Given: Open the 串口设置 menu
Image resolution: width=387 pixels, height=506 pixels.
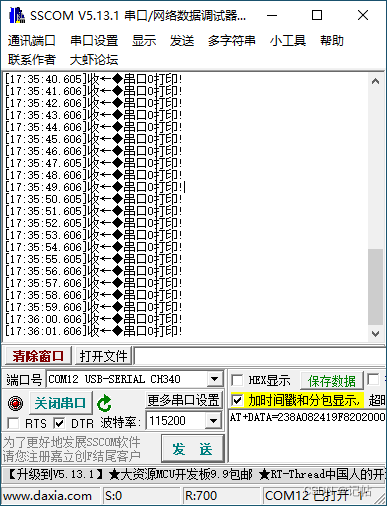Looking at the screenshot, I should [x=94, y=41].
